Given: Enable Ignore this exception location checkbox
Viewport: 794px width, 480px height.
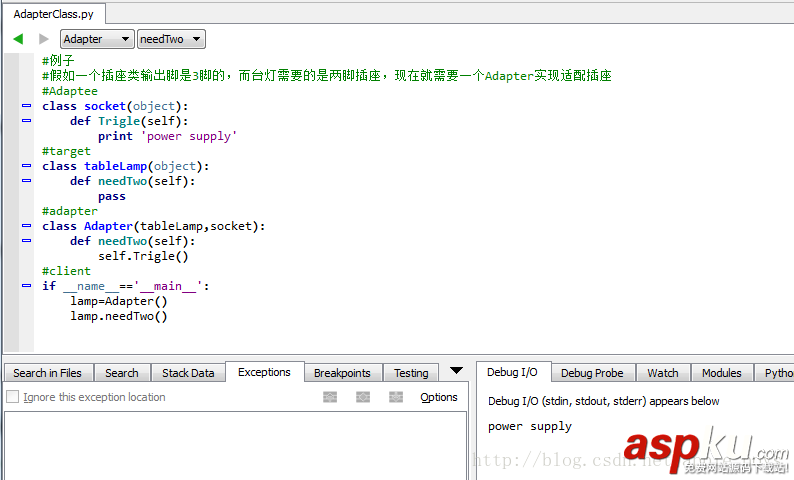Looking at the screenshot, I should (12, 397).
